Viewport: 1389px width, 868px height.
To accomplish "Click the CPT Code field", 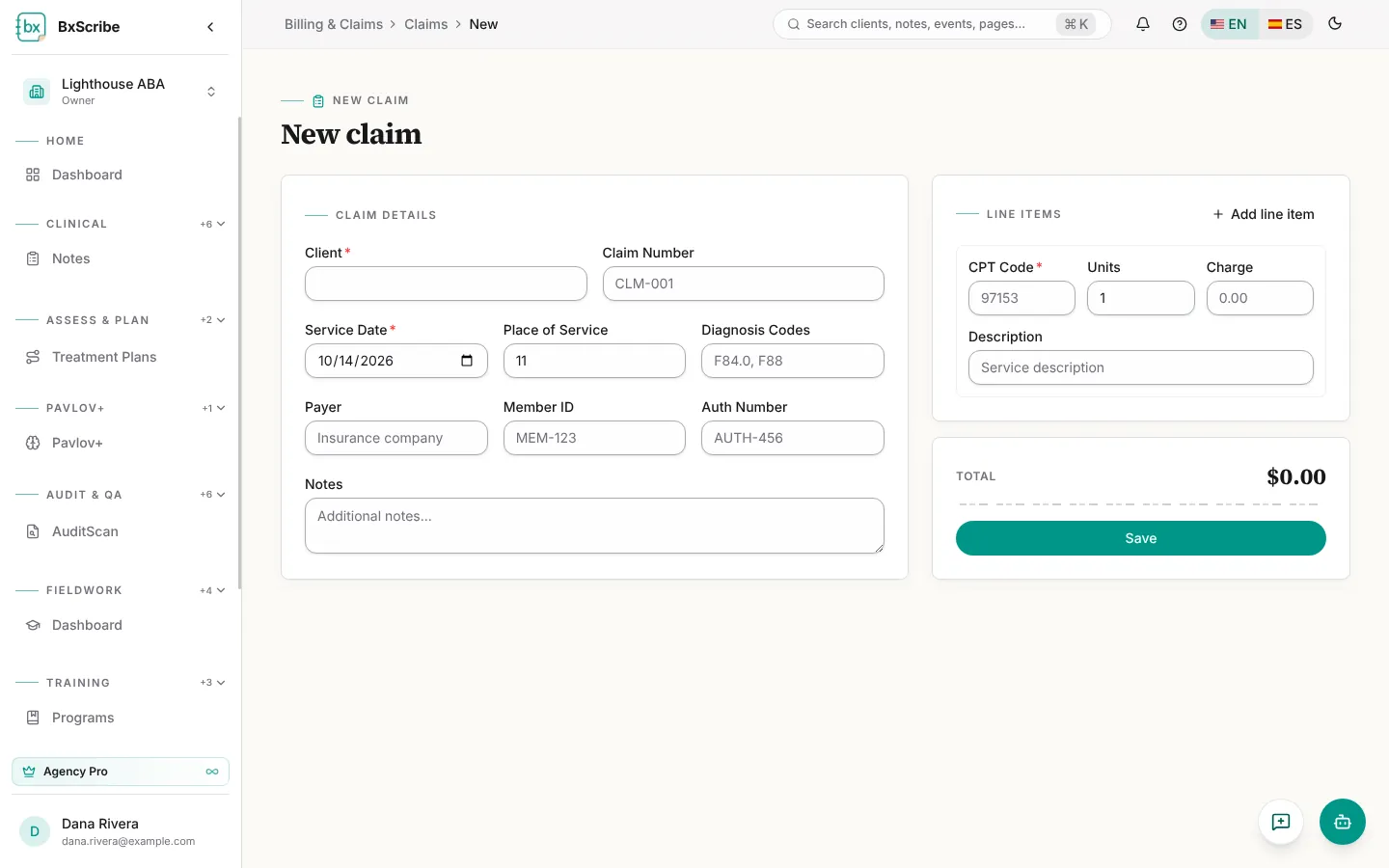I will (1021, 298).
